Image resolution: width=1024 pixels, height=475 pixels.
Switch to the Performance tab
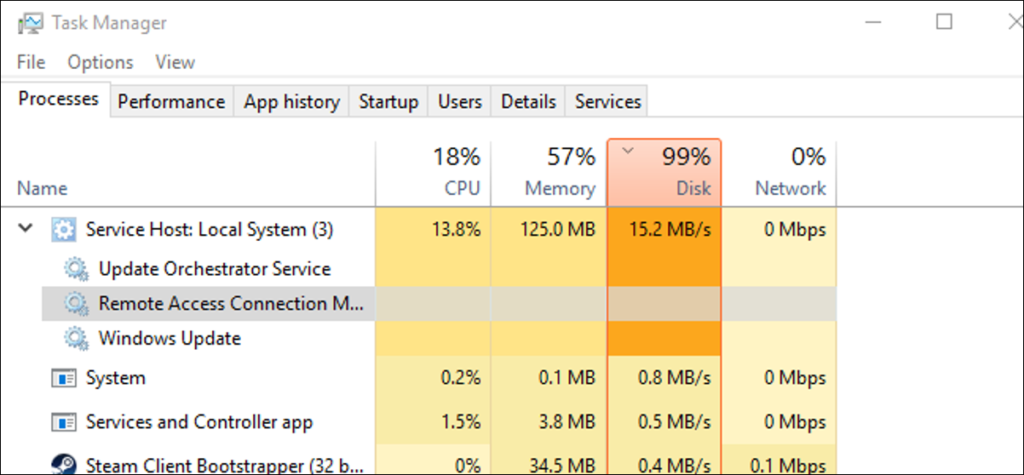(x=171, y=101)
